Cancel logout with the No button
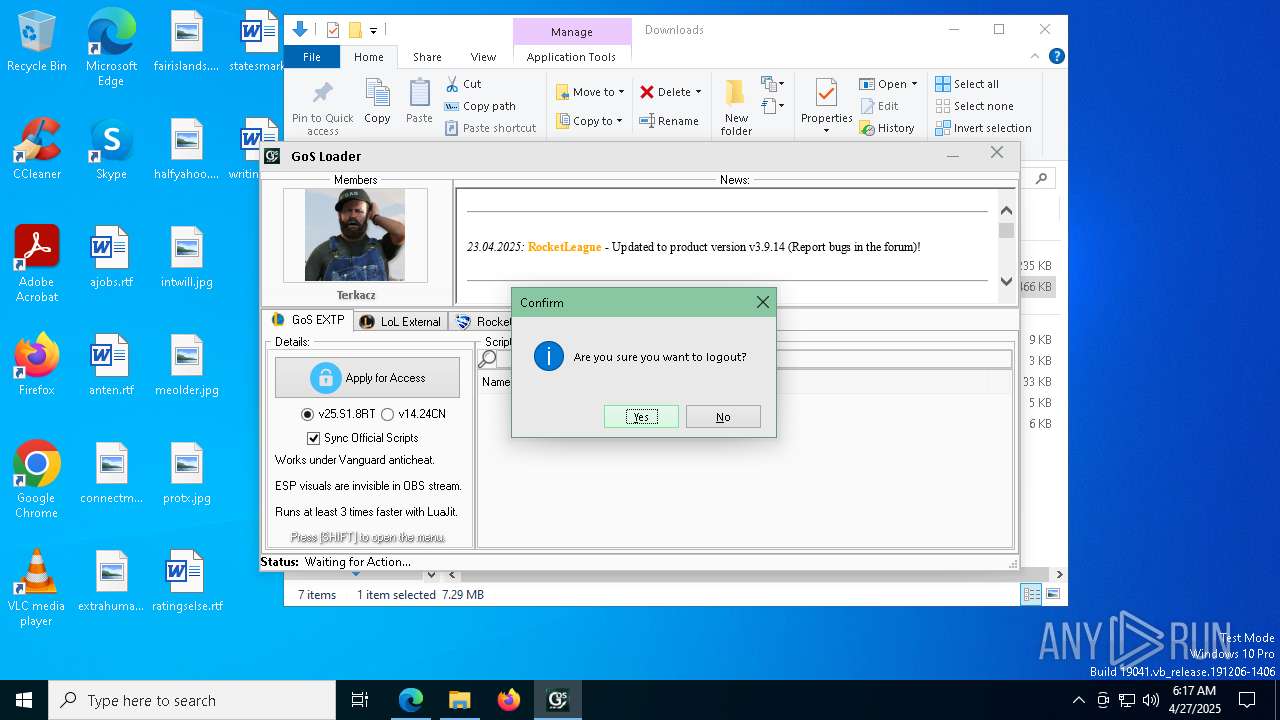 (723, 417)
